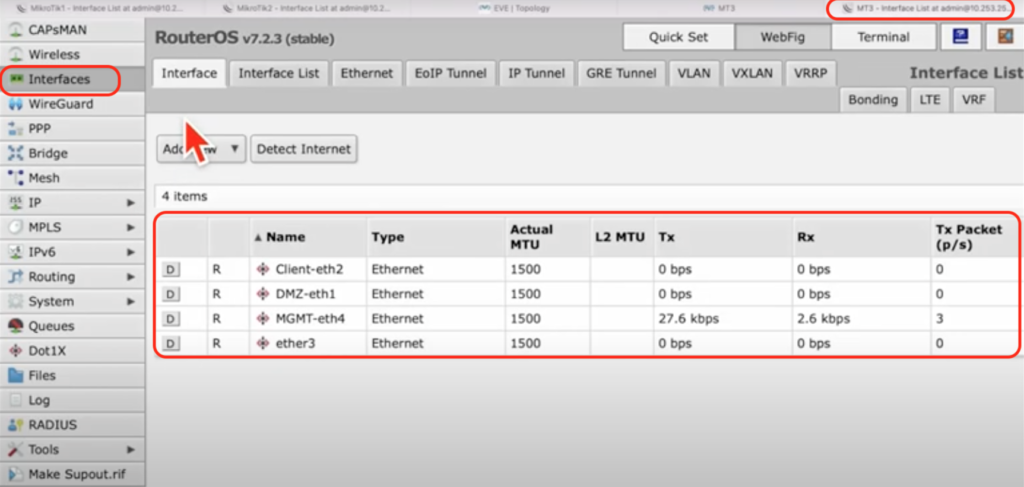
Task: Toggle the D button for Client-eth2
Action: coord(170,269)
